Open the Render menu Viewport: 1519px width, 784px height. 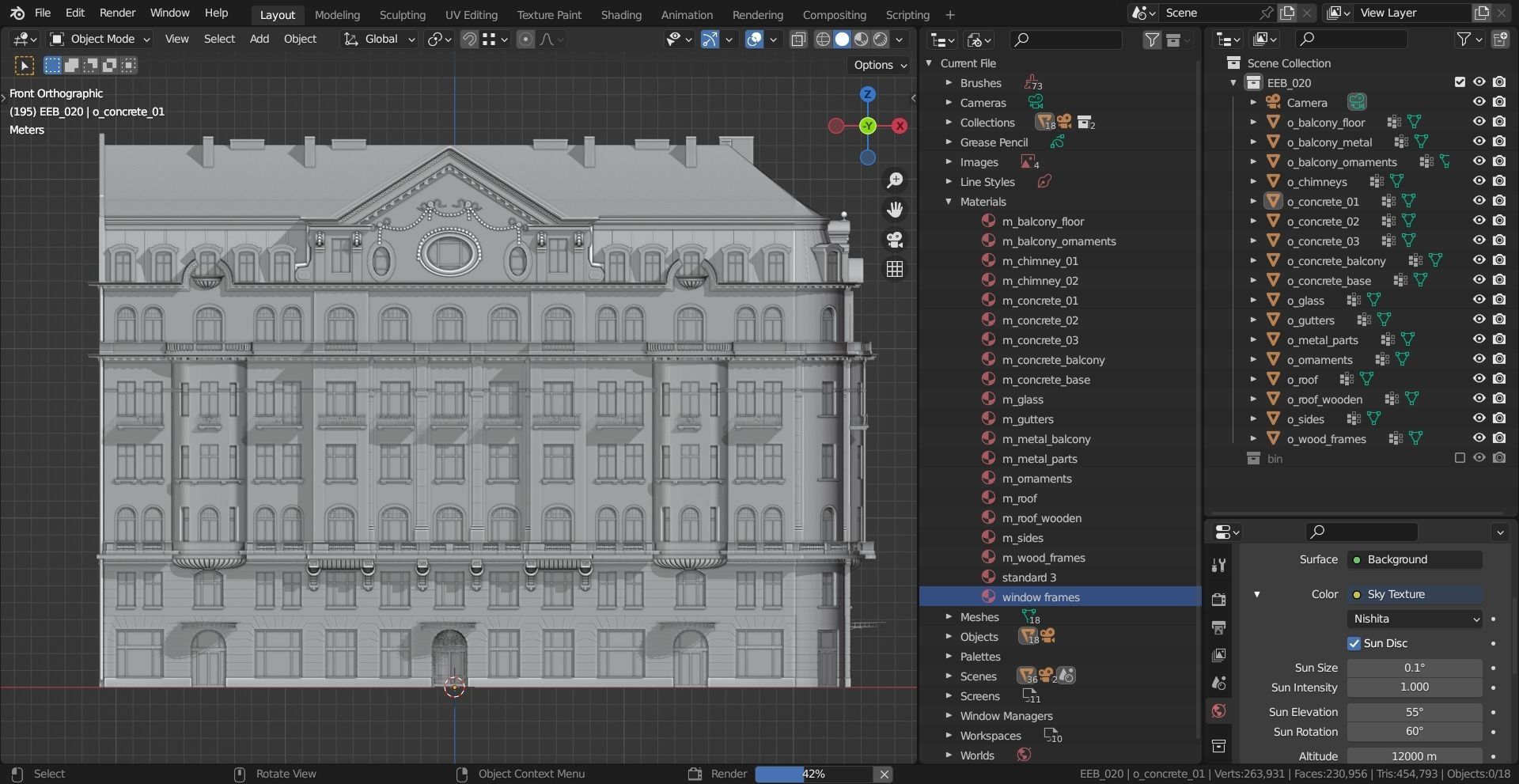(x=117, y=13)
